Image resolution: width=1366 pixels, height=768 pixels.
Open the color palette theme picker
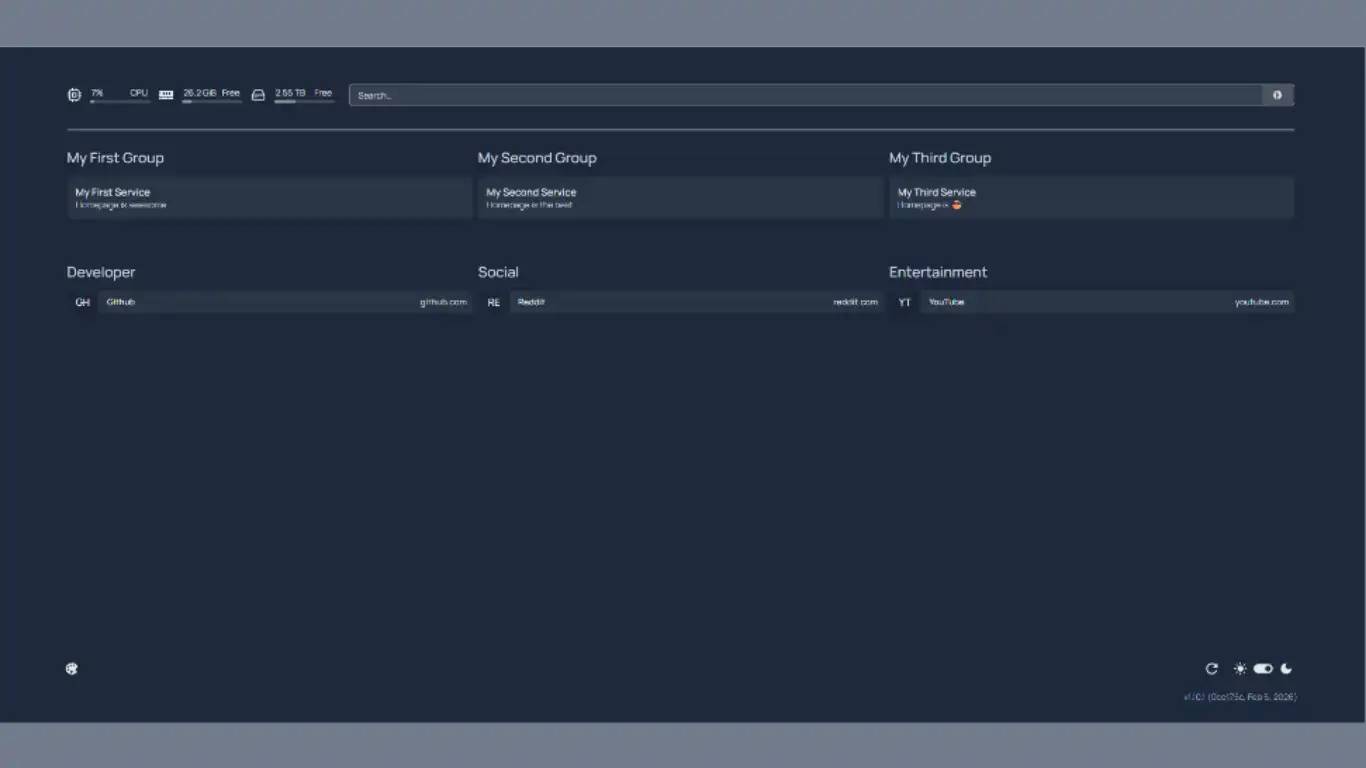(72, 669)
